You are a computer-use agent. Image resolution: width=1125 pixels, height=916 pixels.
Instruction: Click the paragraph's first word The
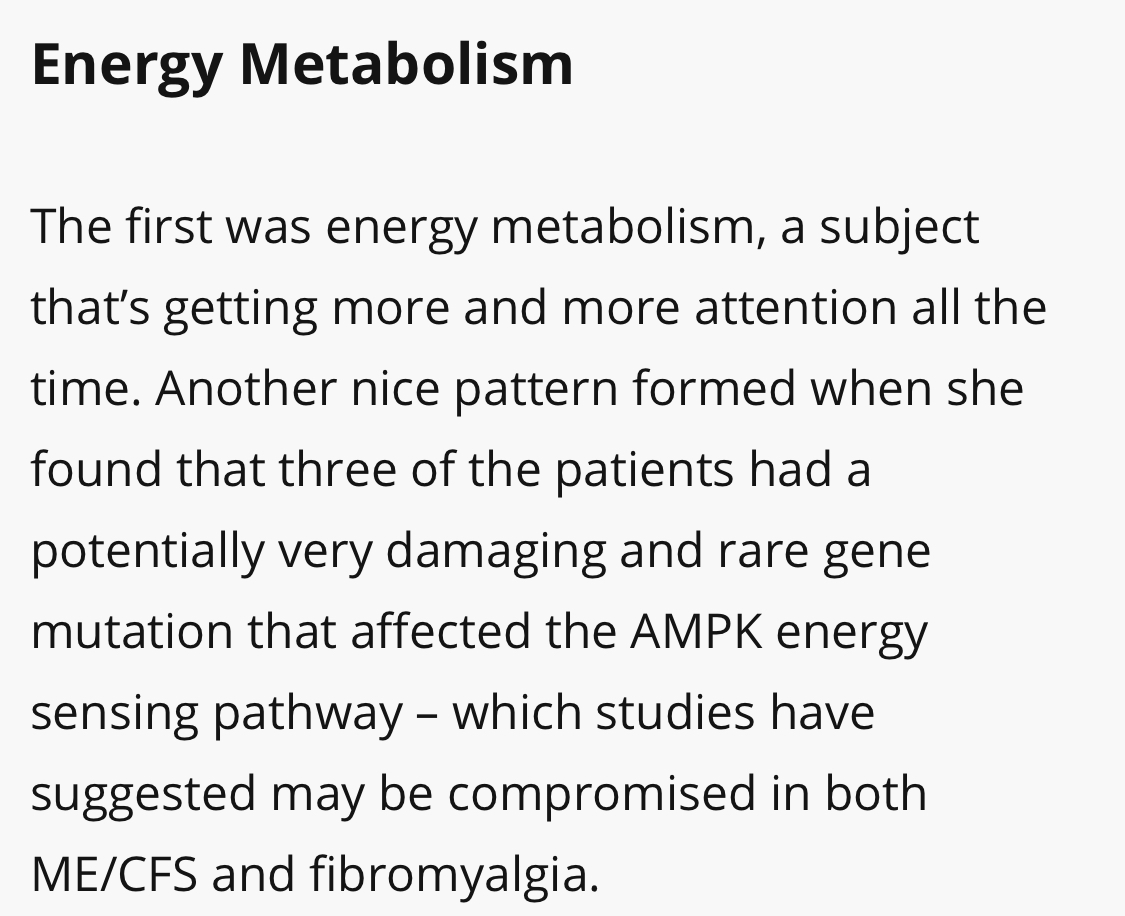(x=71, y=226)
